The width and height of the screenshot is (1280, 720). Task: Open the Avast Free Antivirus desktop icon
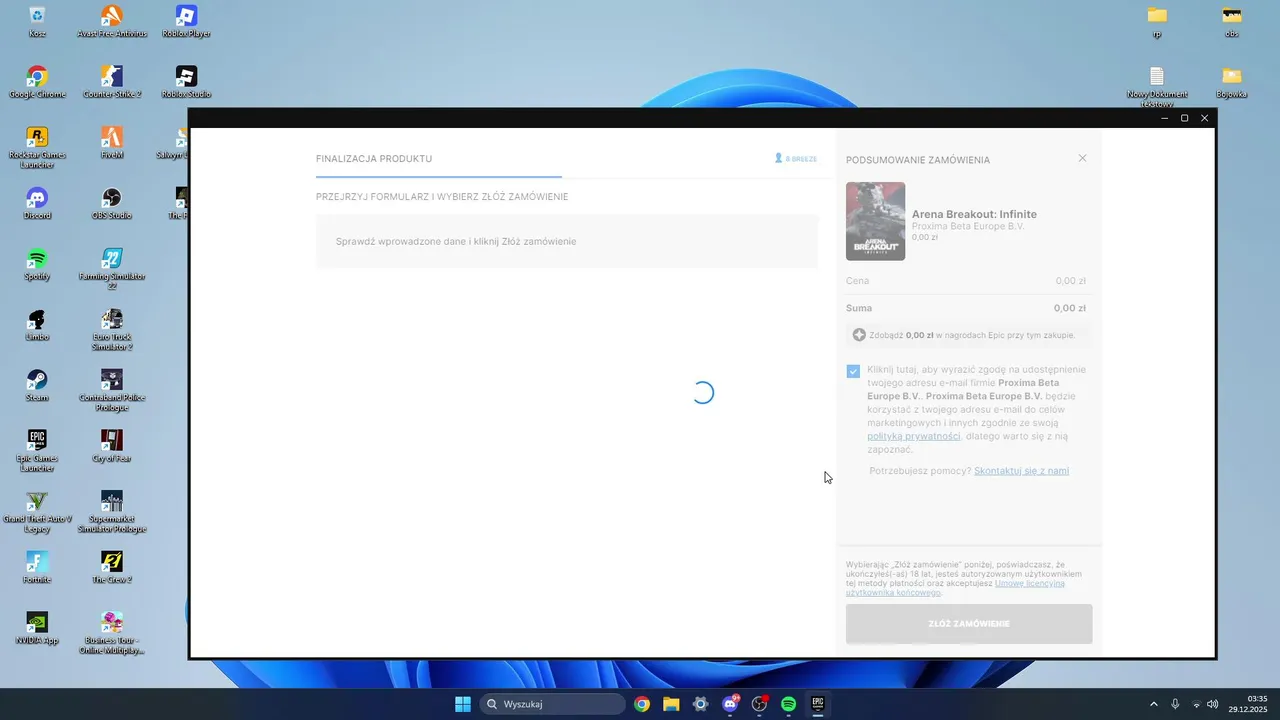pyautogui.click(x=112, y=22)
